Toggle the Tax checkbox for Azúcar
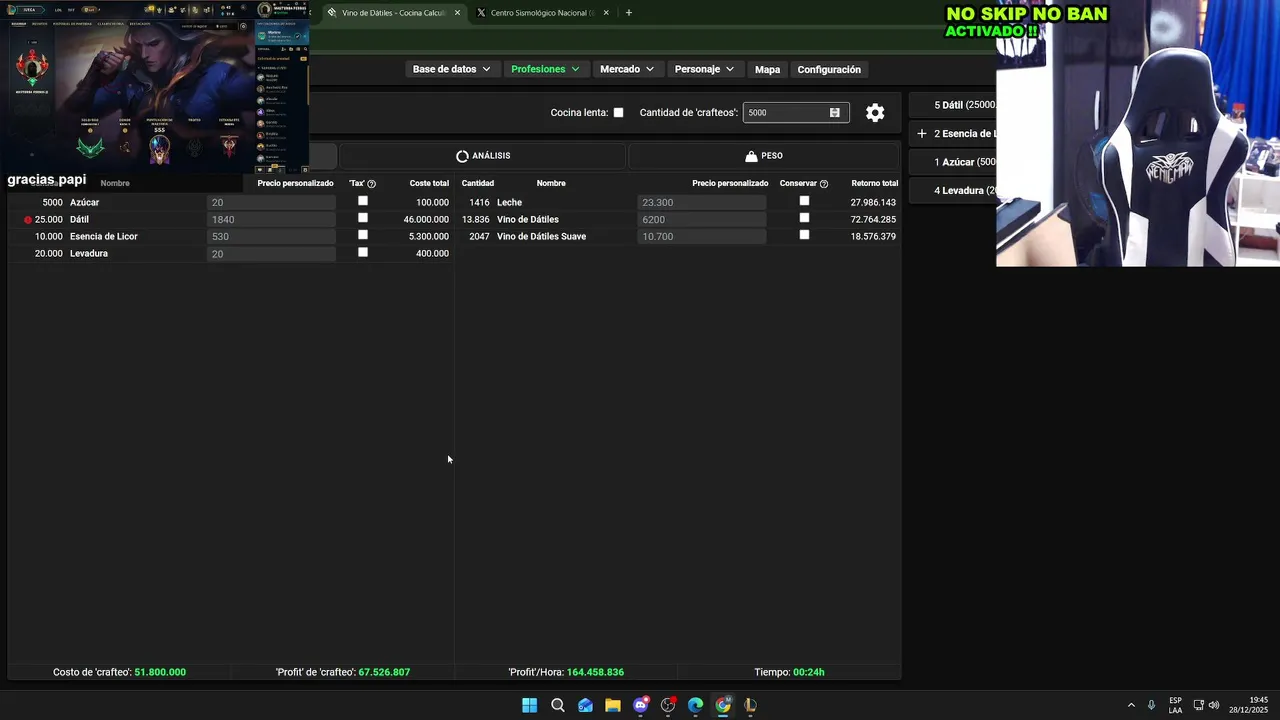Screen dimensions: 1280x720 pyautogui.click(x=363, y=201)
